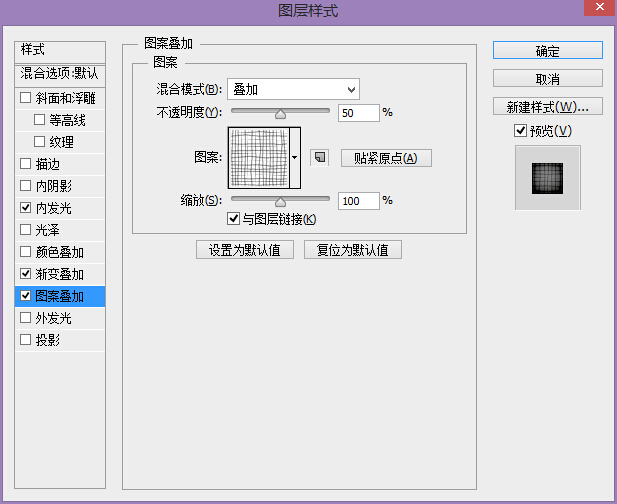The width and height of the screenshot is (617, 504).
Task: Open pattern picker dropdown arrow
Action: (x=295, y=158)
